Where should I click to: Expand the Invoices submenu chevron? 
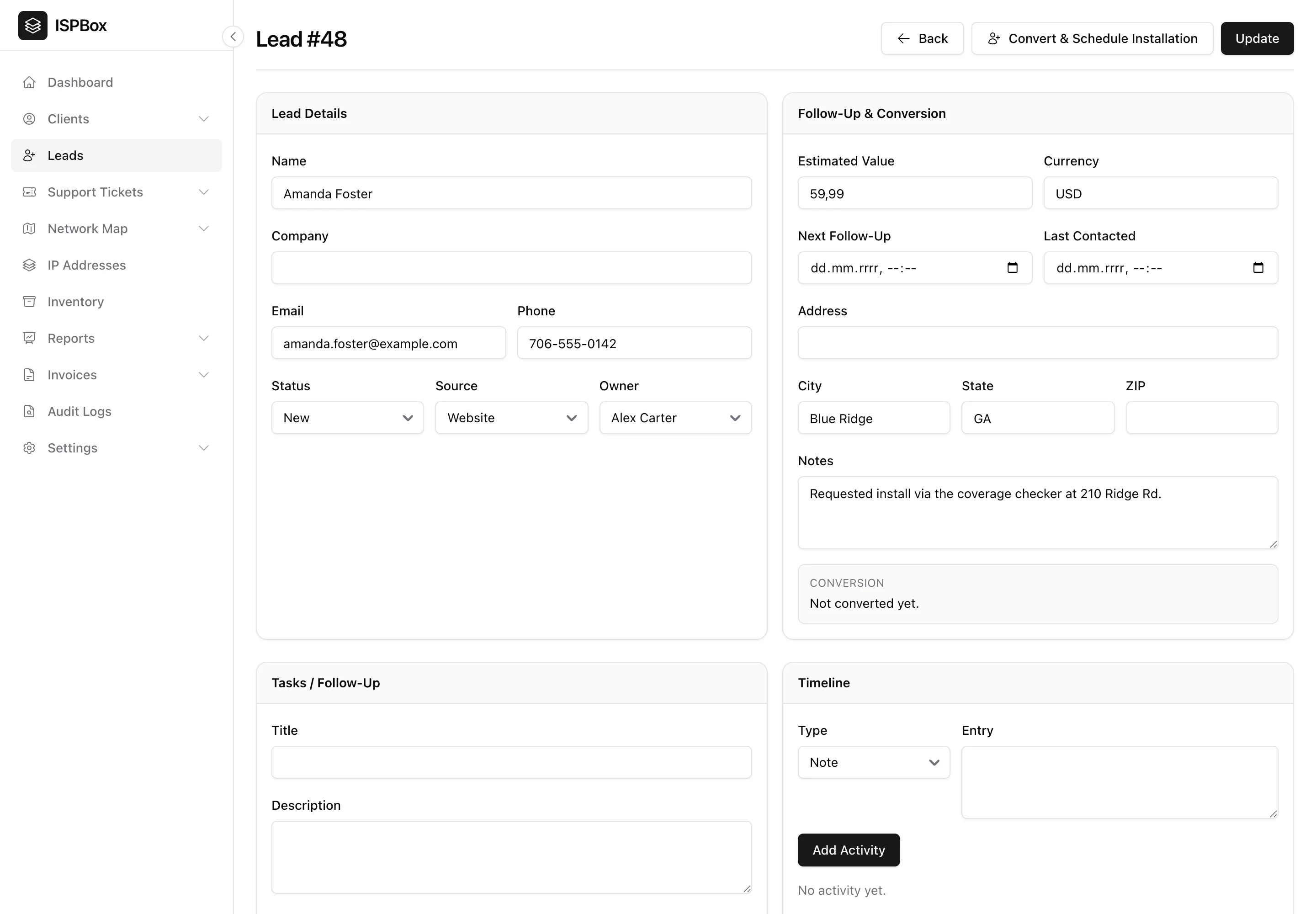203,375
